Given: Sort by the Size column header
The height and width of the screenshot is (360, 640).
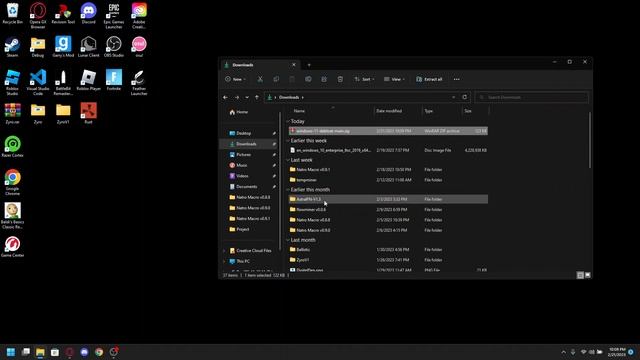Looking at the screenshot, I should [468, 111].
